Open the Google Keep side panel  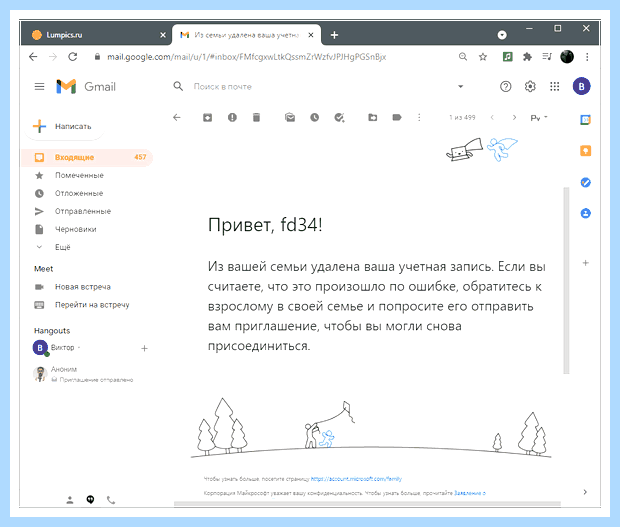[x=585, y=151]
